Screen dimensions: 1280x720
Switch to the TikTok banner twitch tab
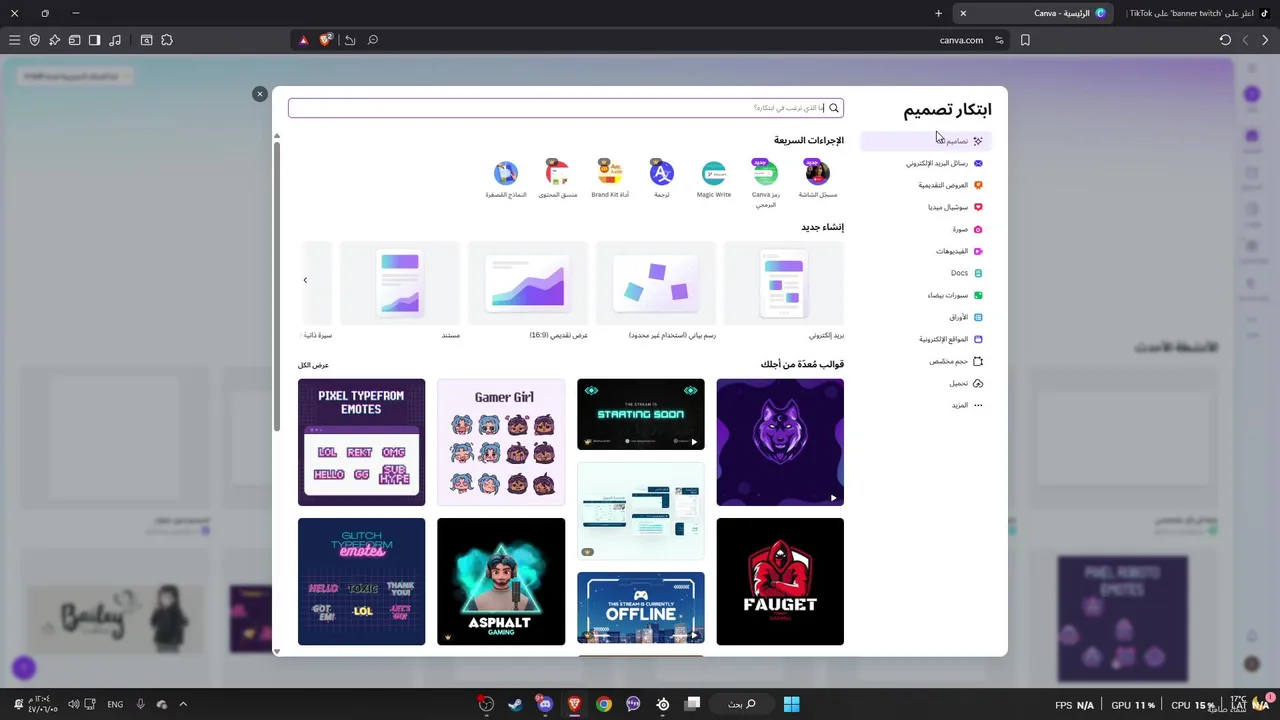click(x=1200, y=13)
